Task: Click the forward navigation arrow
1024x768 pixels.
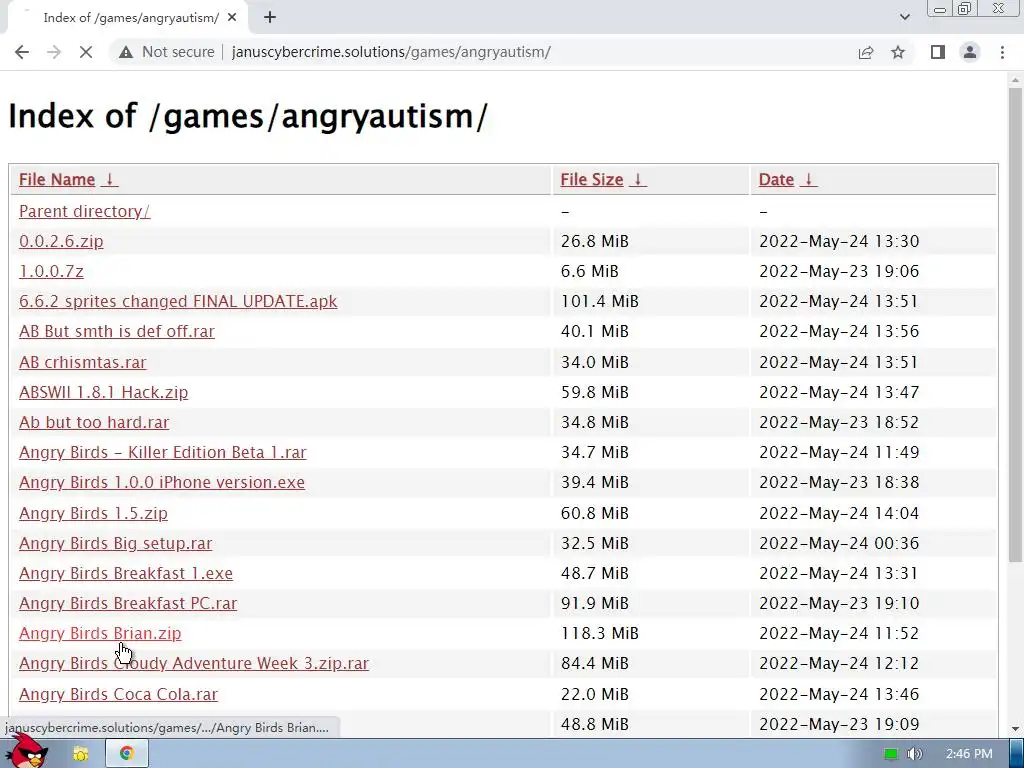Action: click(54, 52)
